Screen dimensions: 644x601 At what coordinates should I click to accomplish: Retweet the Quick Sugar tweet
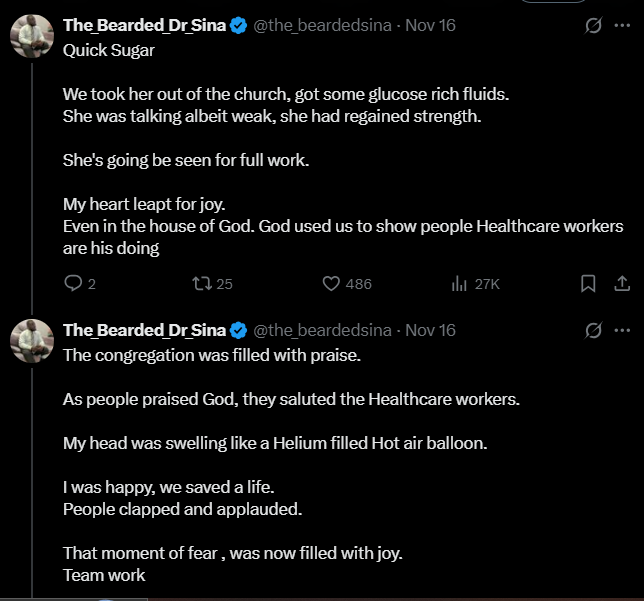point(200,284)
